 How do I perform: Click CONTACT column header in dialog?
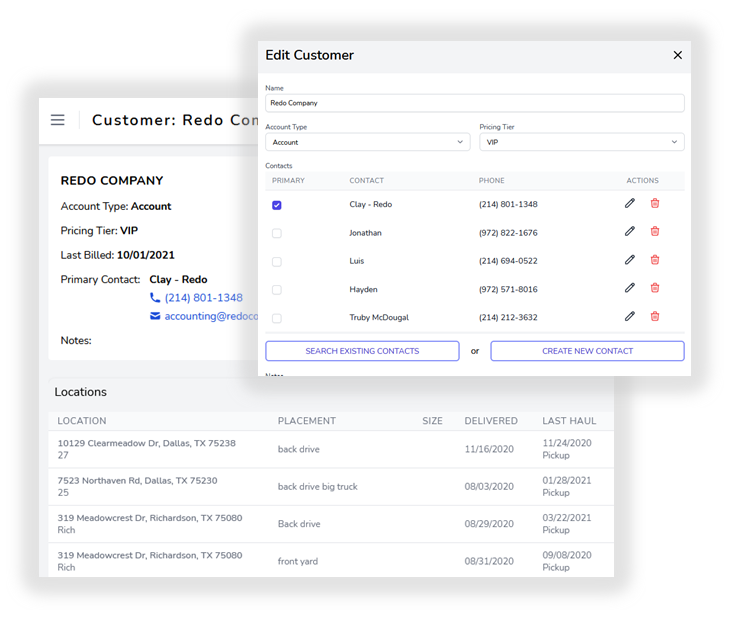click(x=366, y=181)
